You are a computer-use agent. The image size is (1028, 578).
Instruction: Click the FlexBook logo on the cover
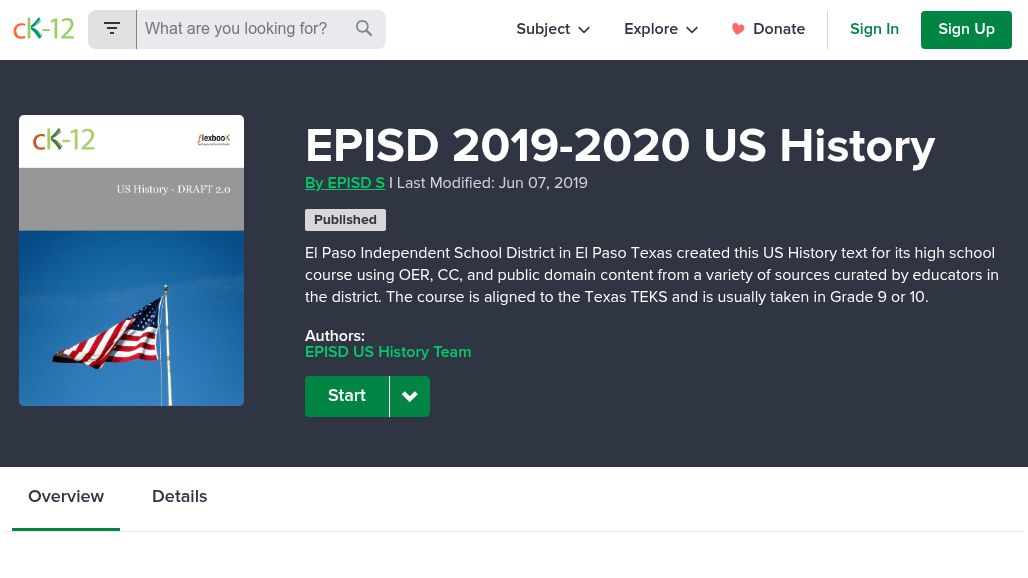[x=214, y=139]
